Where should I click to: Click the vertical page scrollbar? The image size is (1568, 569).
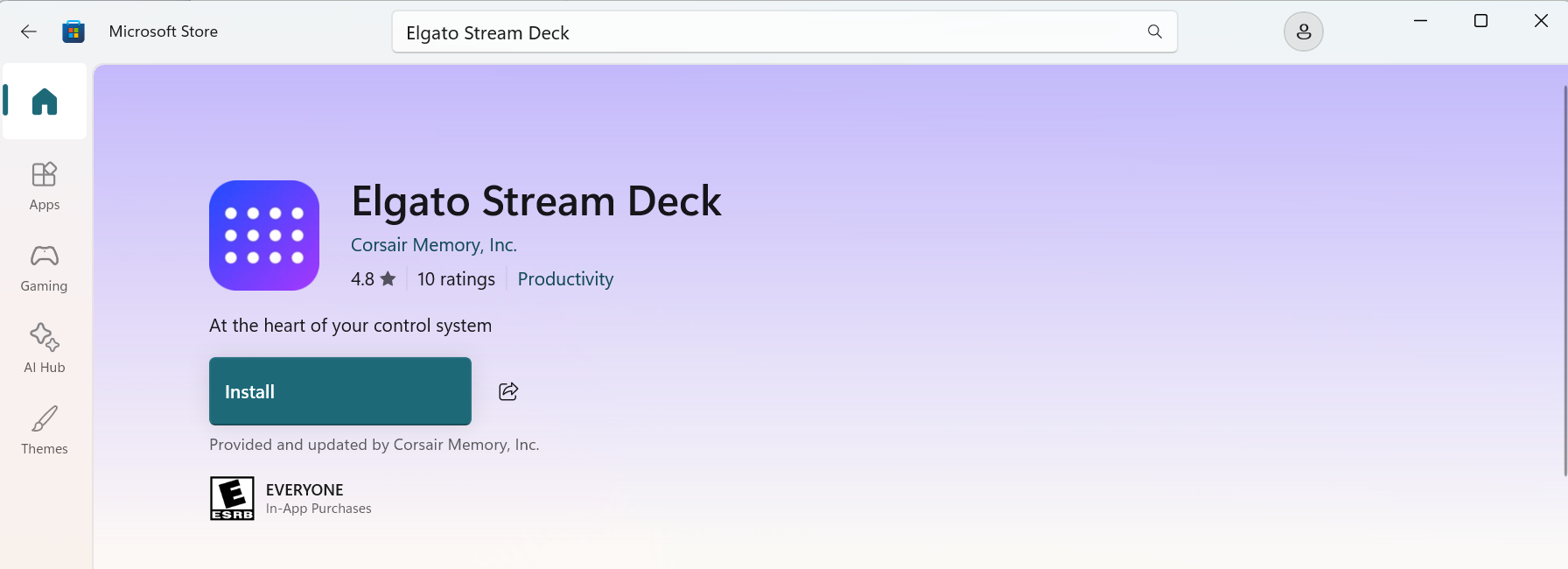(1564, 280)
